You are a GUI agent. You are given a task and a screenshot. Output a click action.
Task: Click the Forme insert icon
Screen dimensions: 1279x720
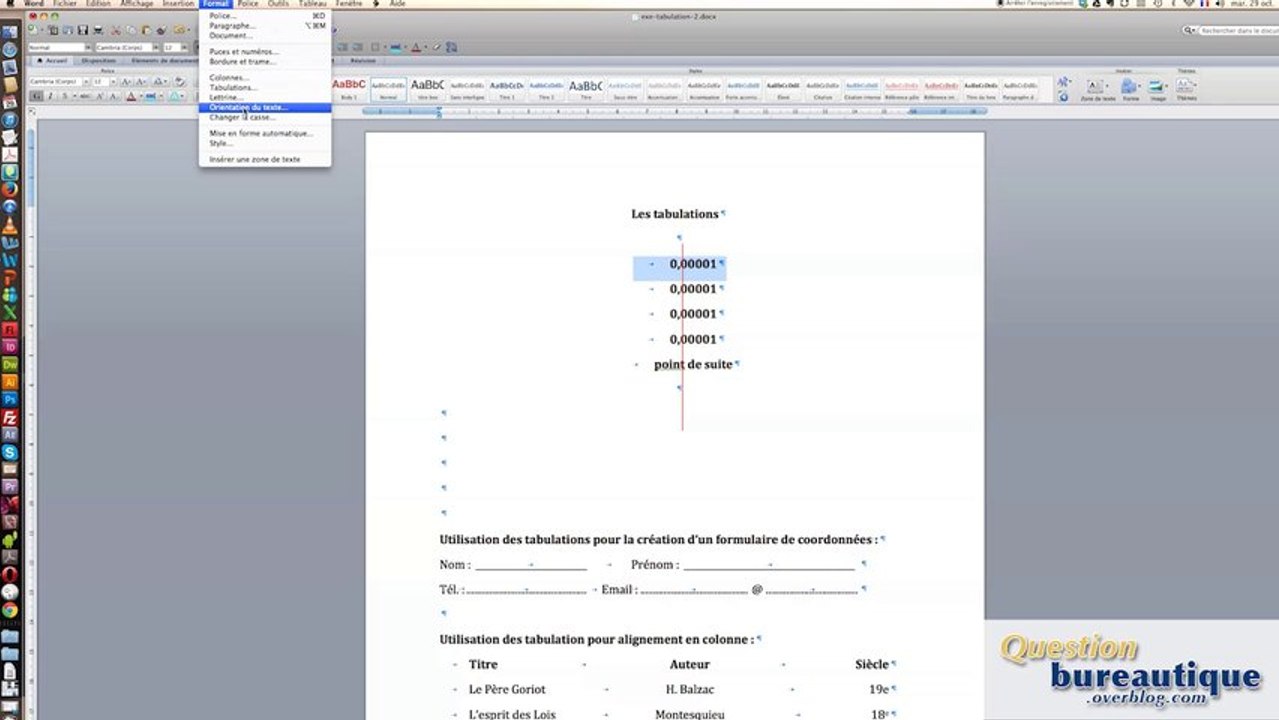[x=1131, y=89]
